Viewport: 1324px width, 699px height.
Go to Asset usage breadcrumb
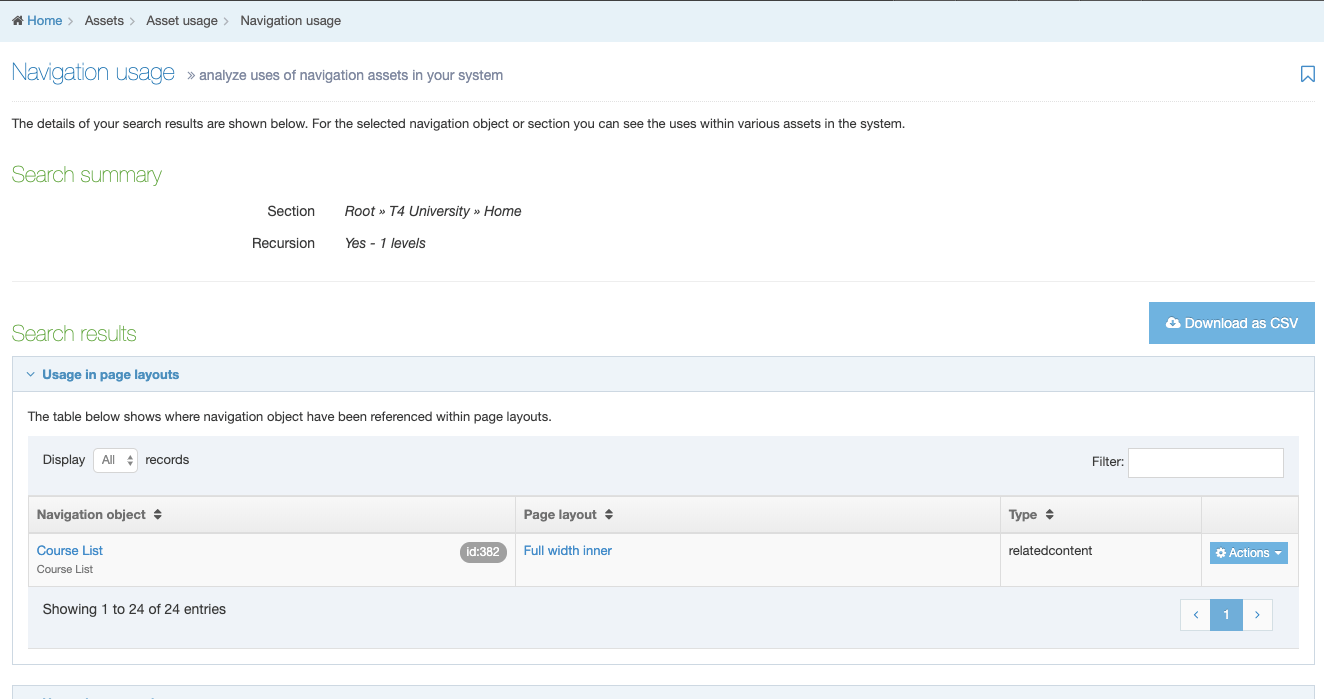(x=181, y=21)
